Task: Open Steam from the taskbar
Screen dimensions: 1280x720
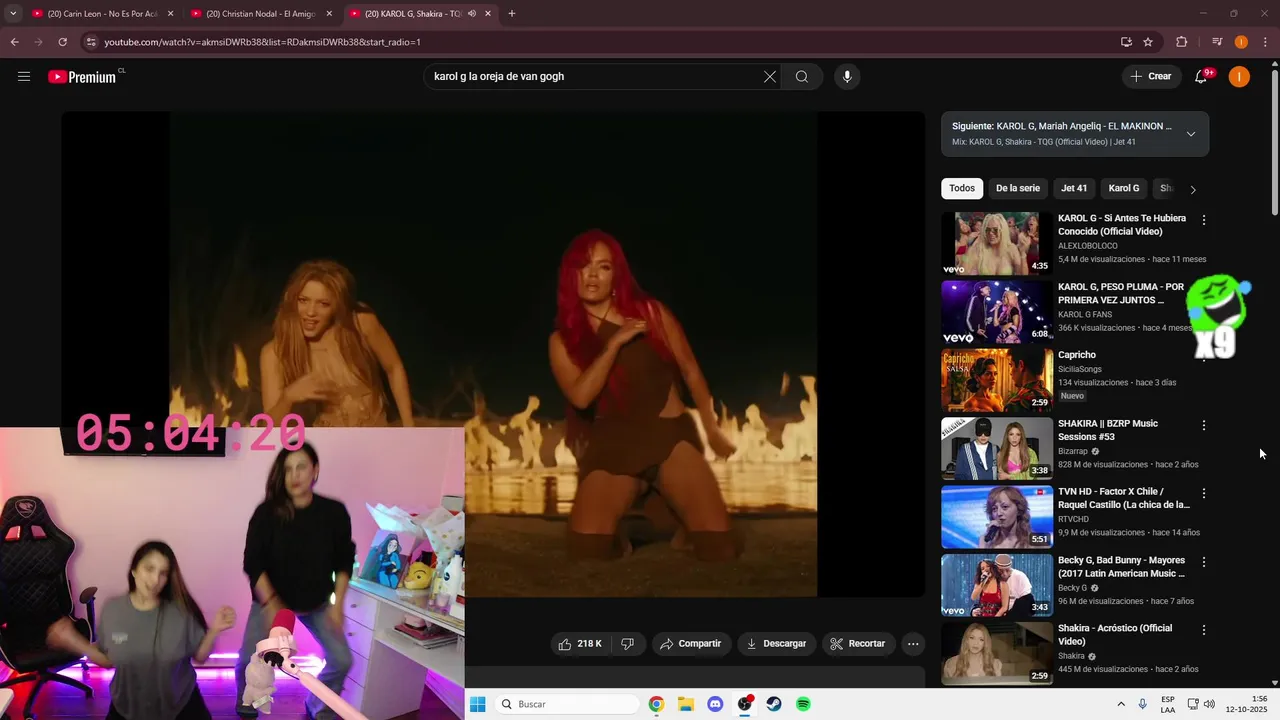Action: coord(774,704)
